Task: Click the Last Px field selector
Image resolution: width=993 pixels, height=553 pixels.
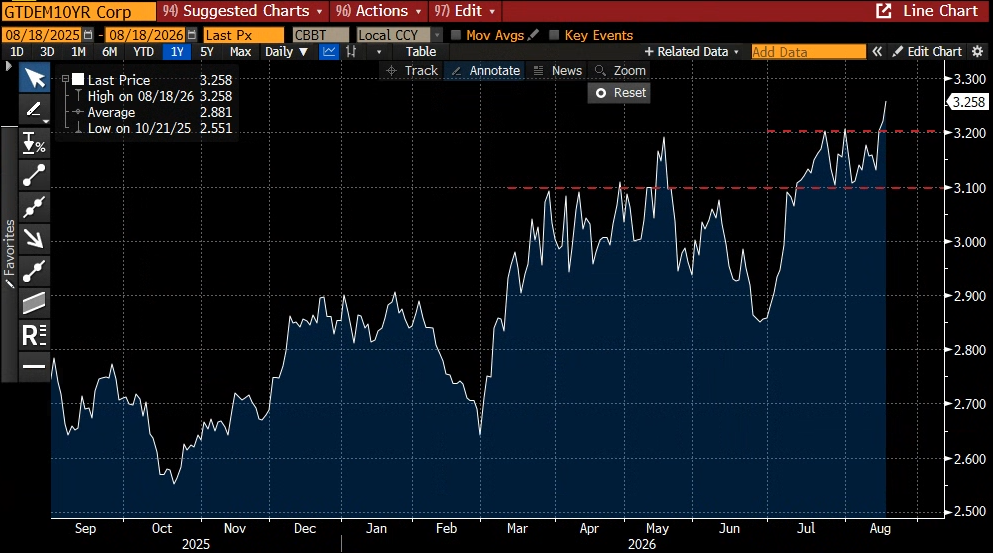Action: tap(244, 35)
